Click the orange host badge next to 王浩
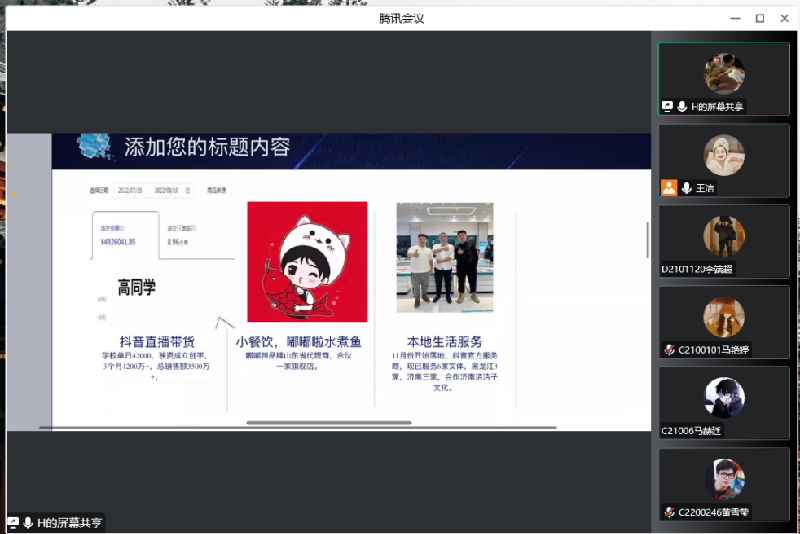Screen dimensions: 800x534 click(x=669, y=187)
